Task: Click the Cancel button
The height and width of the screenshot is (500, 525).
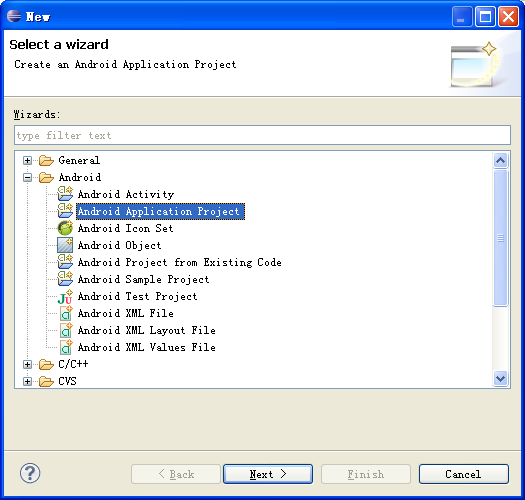Action: pos(464,474)
